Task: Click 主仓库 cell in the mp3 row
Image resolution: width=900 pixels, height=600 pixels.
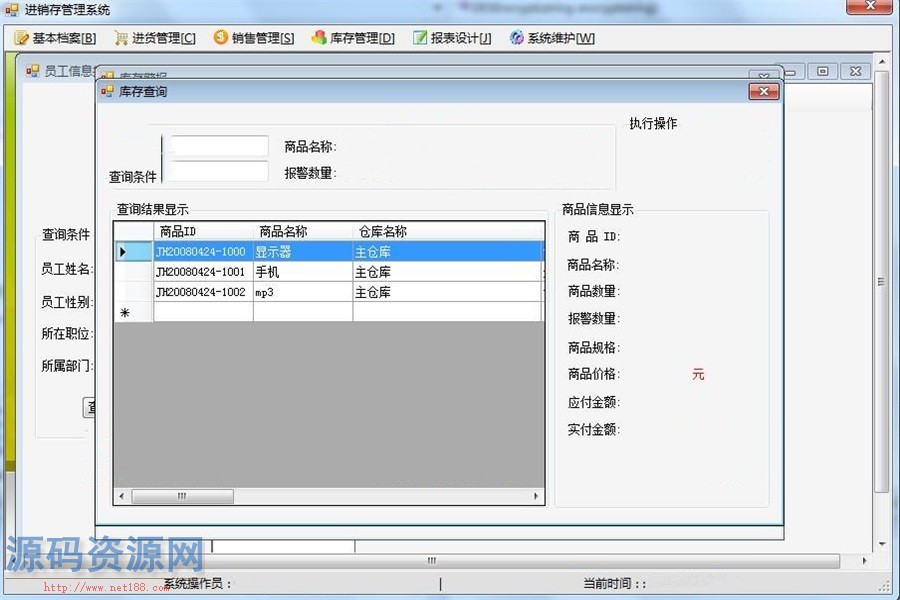Action: point(448,292)
